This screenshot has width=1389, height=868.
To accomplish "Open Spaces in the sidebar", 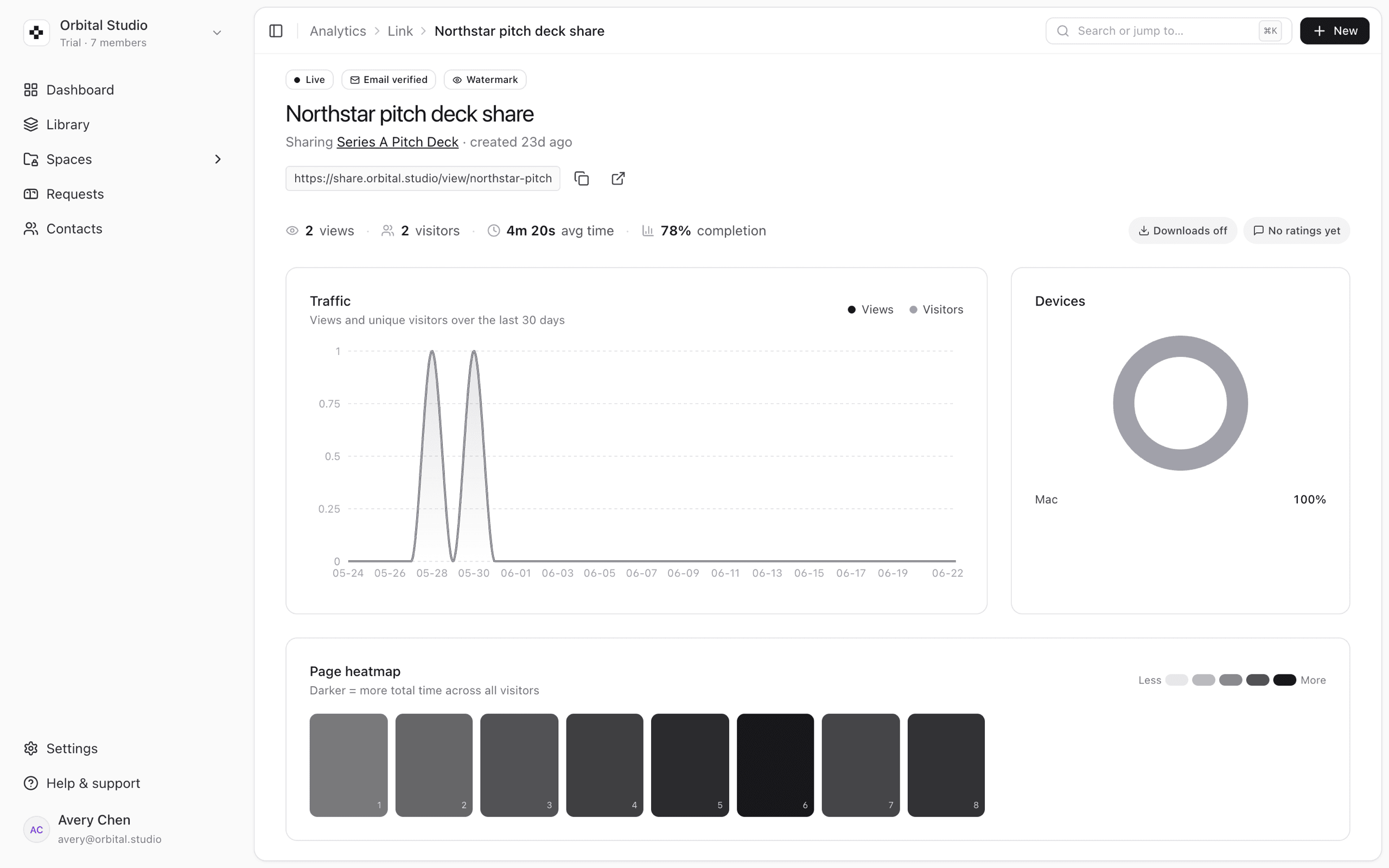I will 123,159.
